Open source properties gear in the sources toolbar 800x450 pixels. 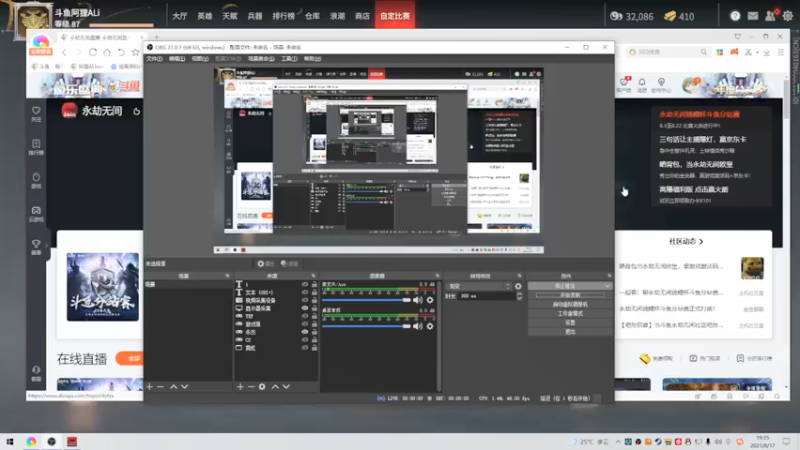point(262,387)
